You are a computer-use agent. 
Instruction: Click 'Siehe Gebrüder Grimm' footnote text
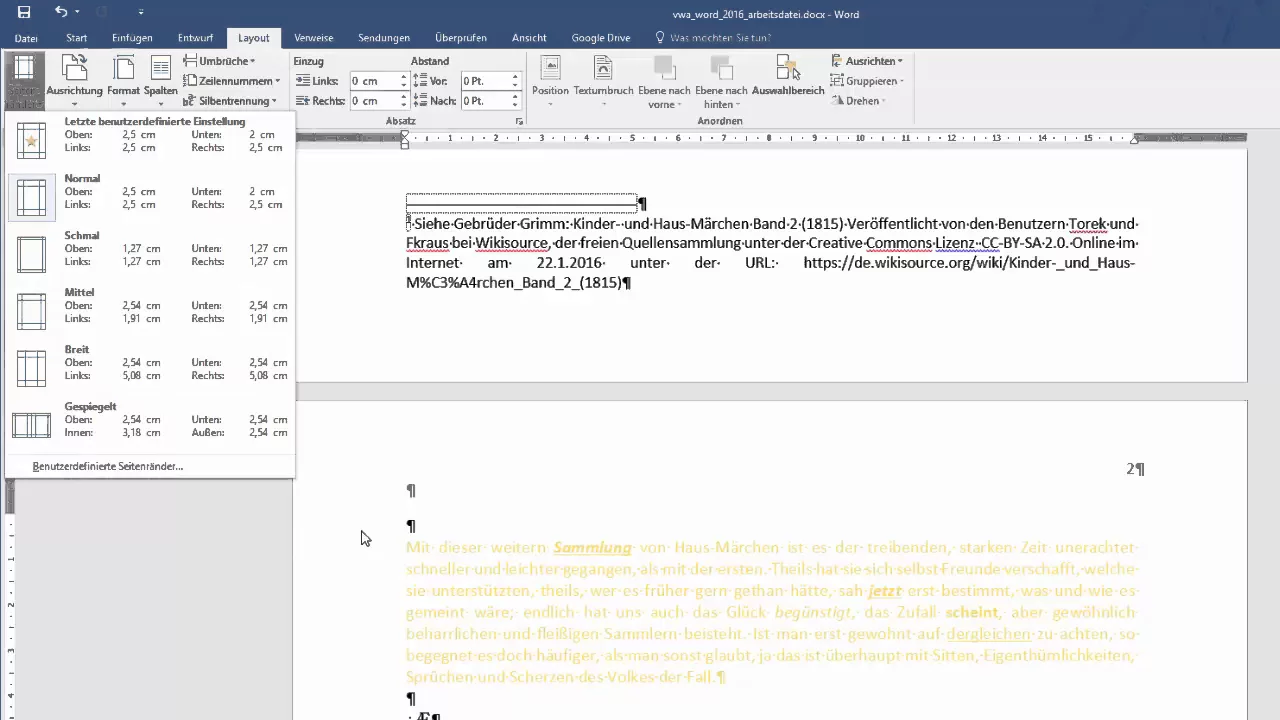(x=489, y=224)
